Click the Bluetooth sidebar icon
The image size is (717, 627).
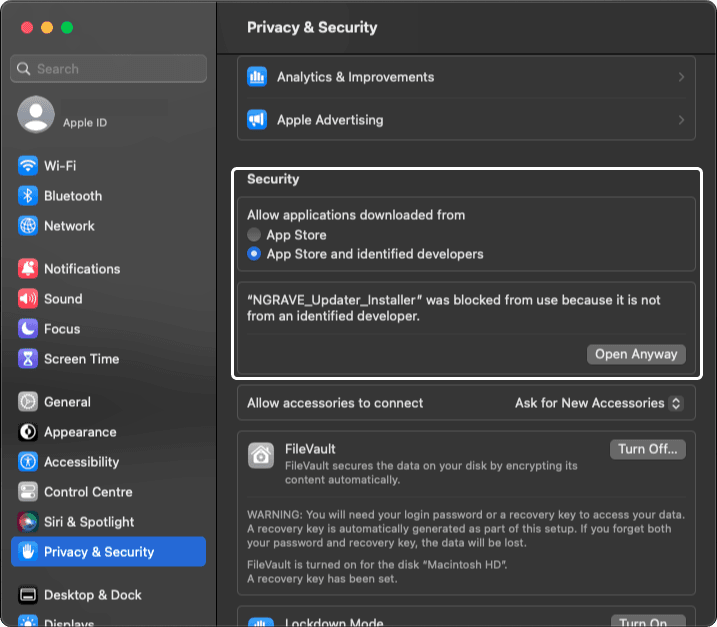coord(28,196)
